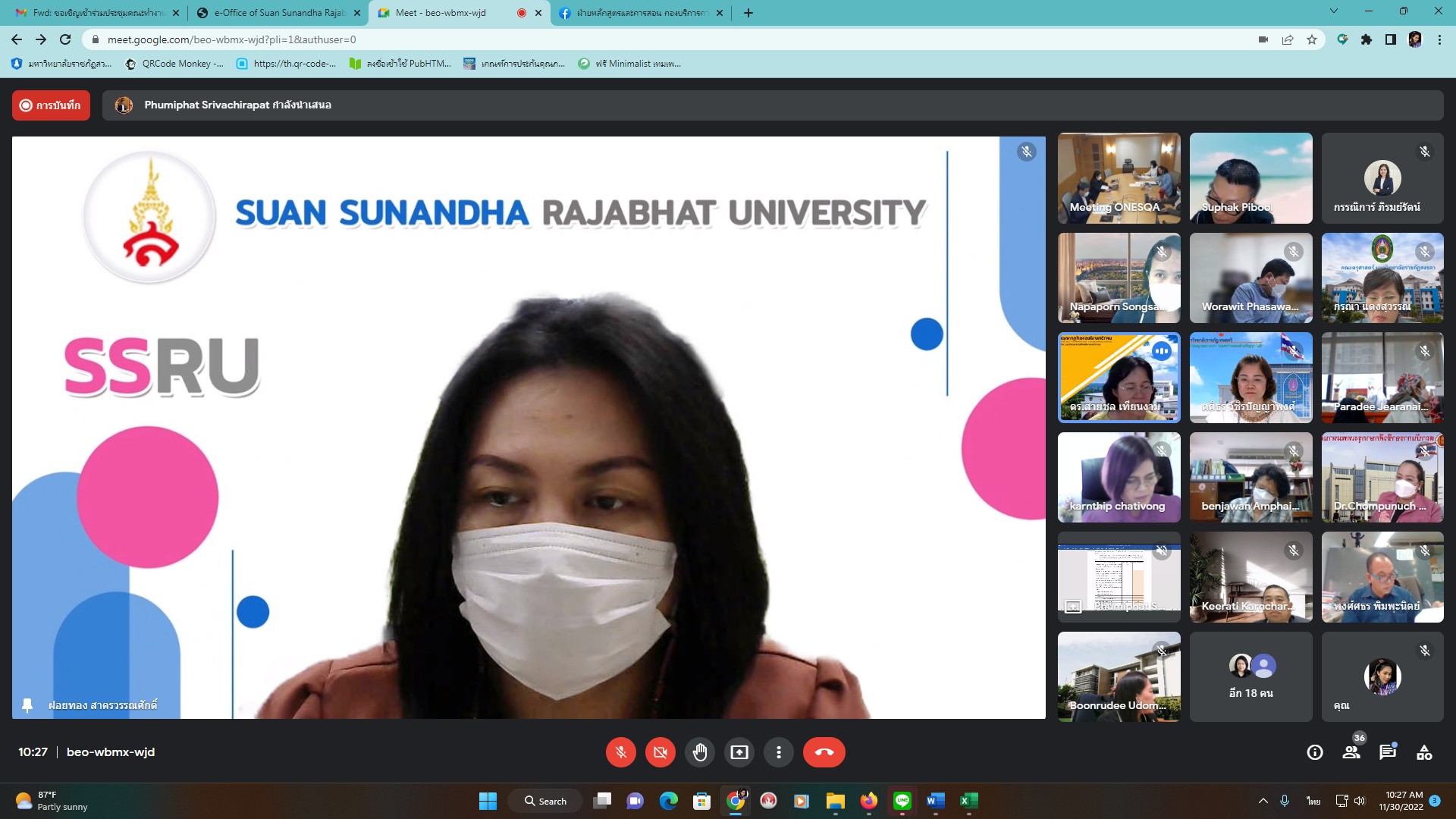Viewport: 1456px width, 819px height.
Task: Open the activities shapes icon
Action: pos(1424,752)
